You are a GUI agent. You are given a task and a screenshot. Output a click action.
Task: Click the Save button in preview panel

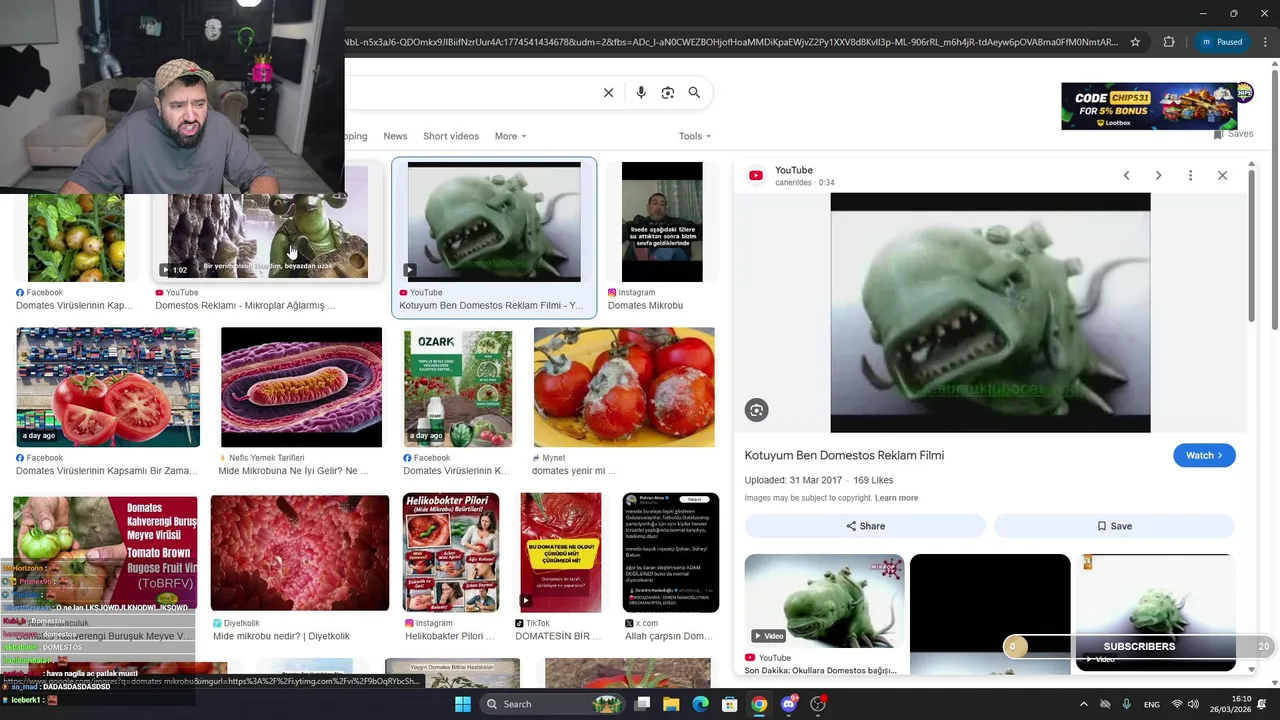pyautogui.click(x=1114, y=526)
